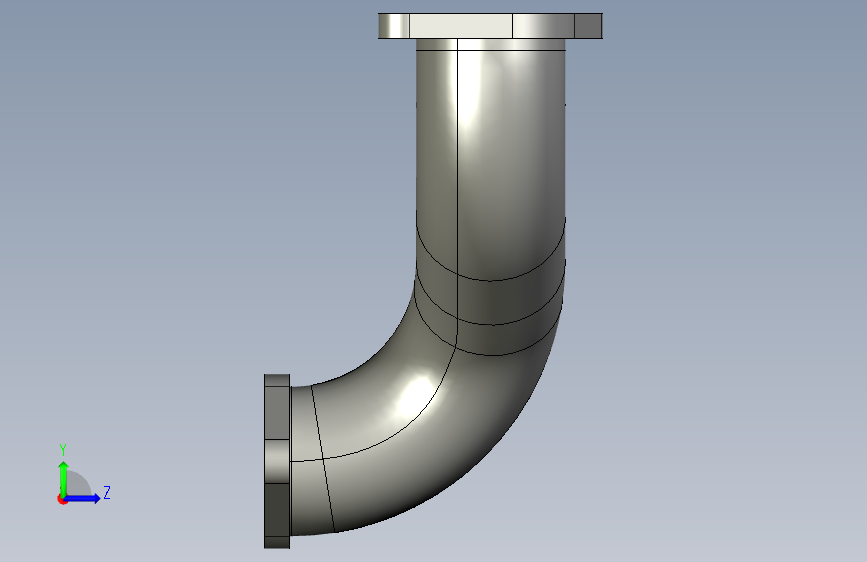Select the left flange of the pipe elbow
This screenshot has width=867, height=562.
(277, 461)
